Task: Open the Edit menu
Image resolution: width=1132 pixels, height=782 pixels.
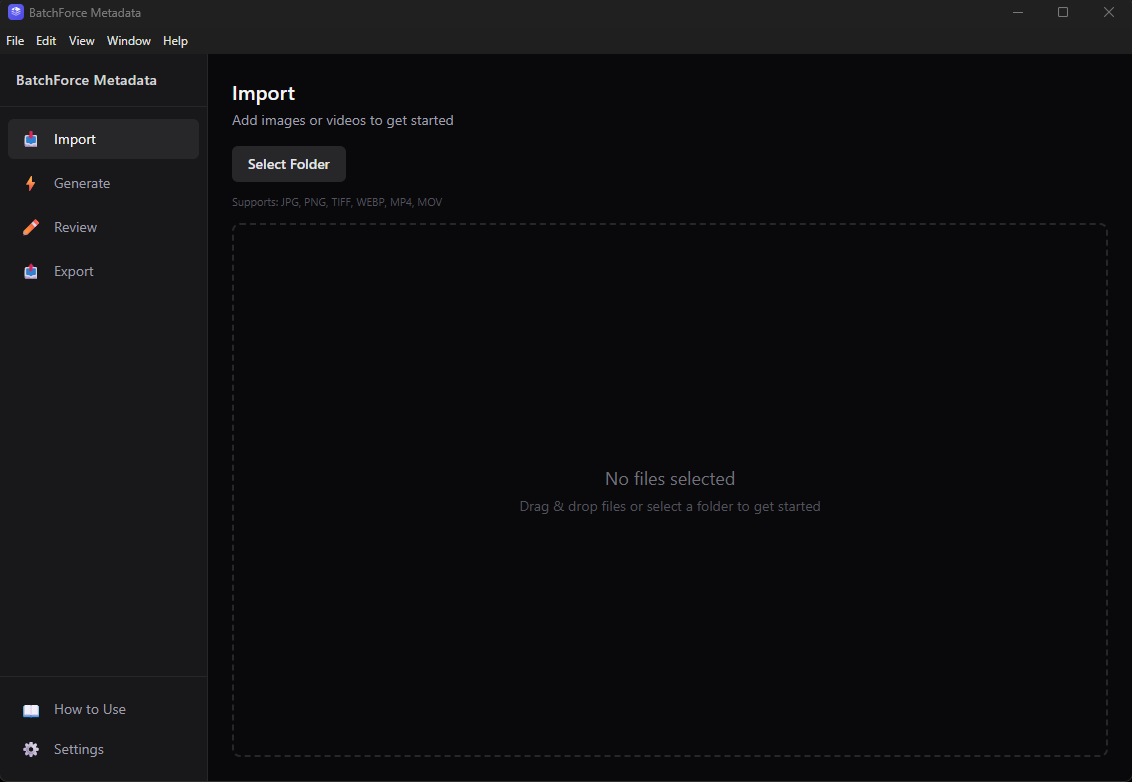Action: pos(46,41)
